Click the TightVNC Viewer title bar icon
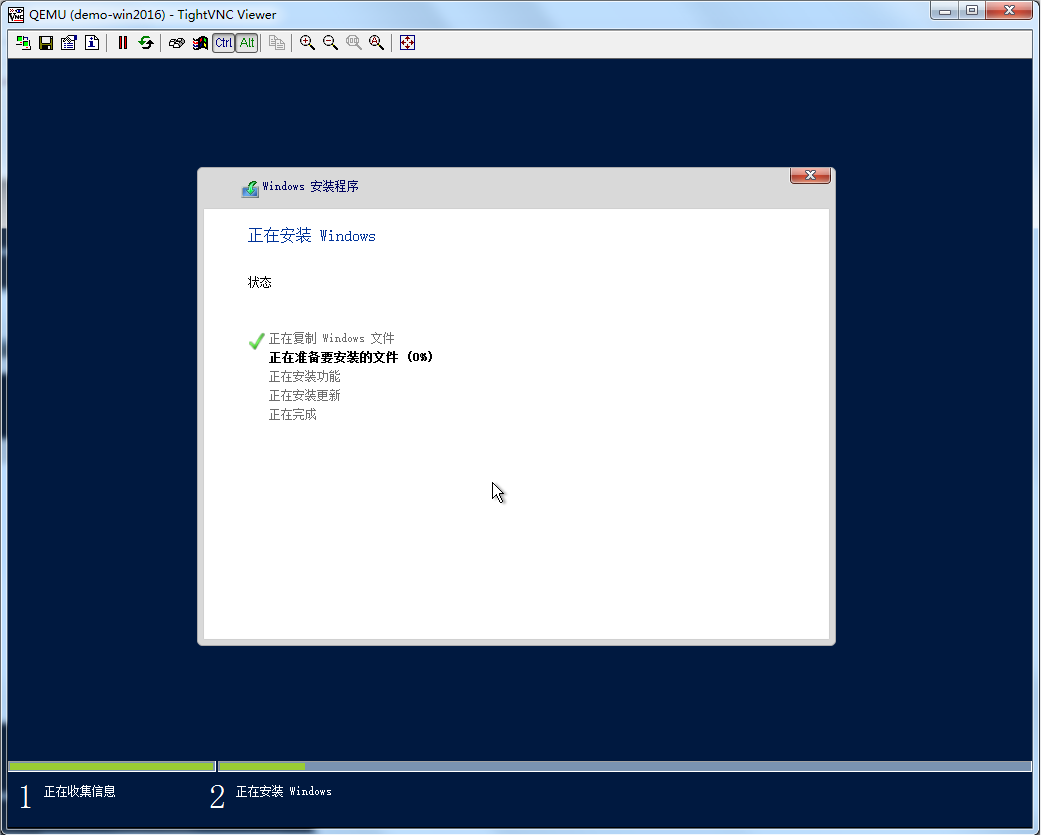 pyautogui.click(x=16, y=14)
